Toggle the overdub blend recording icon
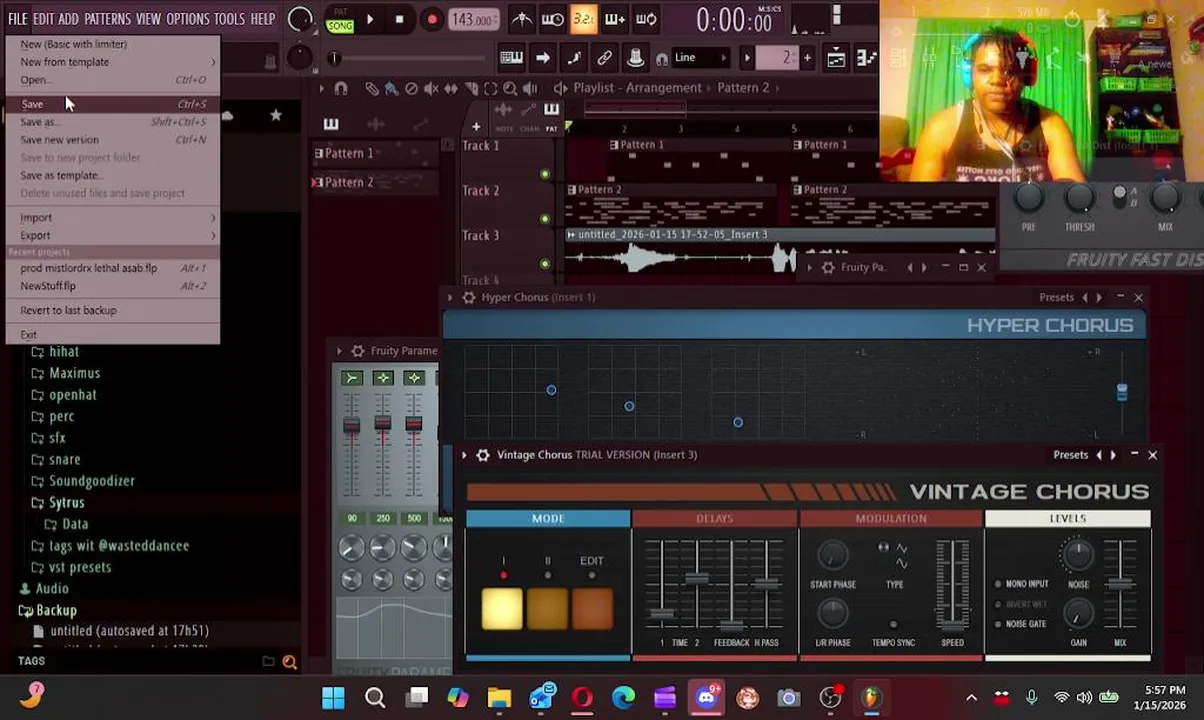The width and height of the screenshot is (1204, 720). [x=614, y=19]
